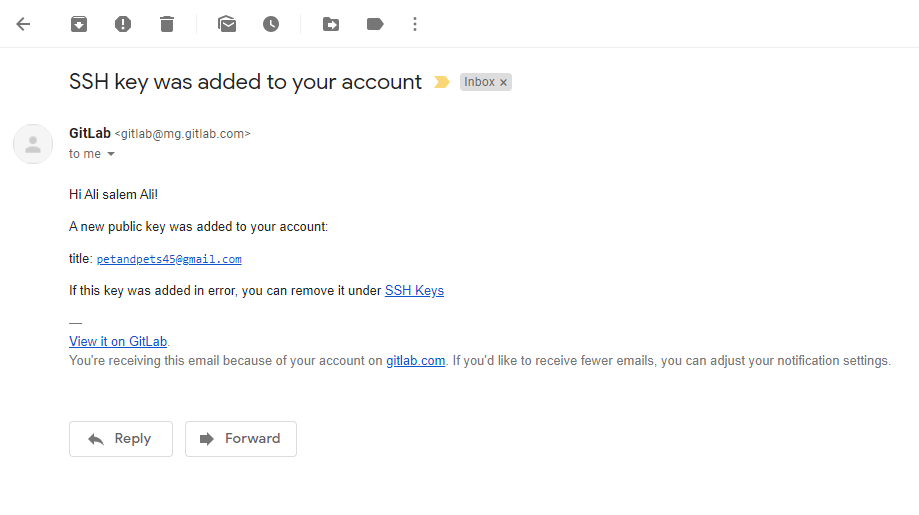
Task: Open the petandpets45@gmail.com link
Action: (169, 259)
